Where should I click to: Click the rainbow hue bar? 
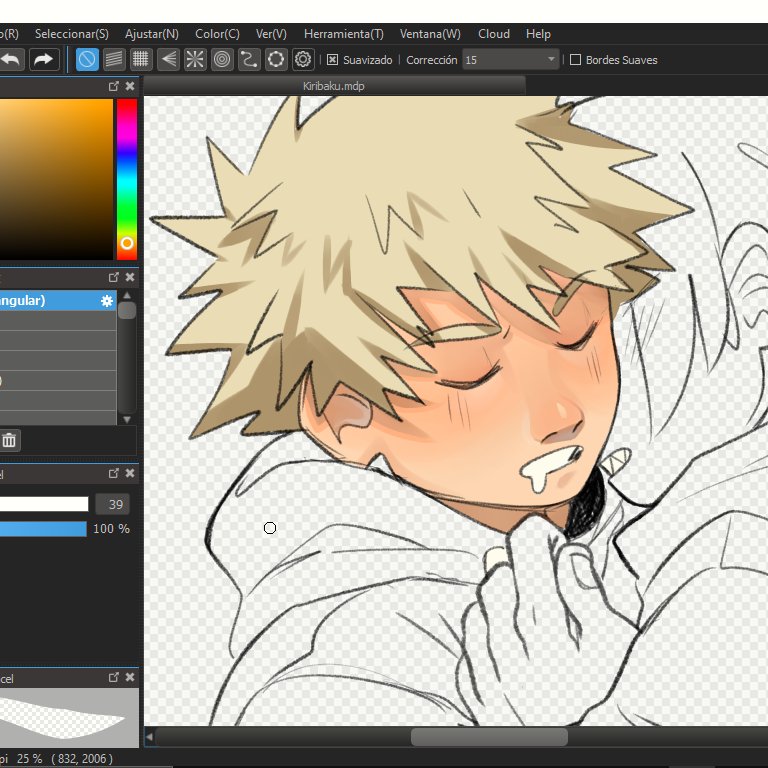(x=127, y=179)
